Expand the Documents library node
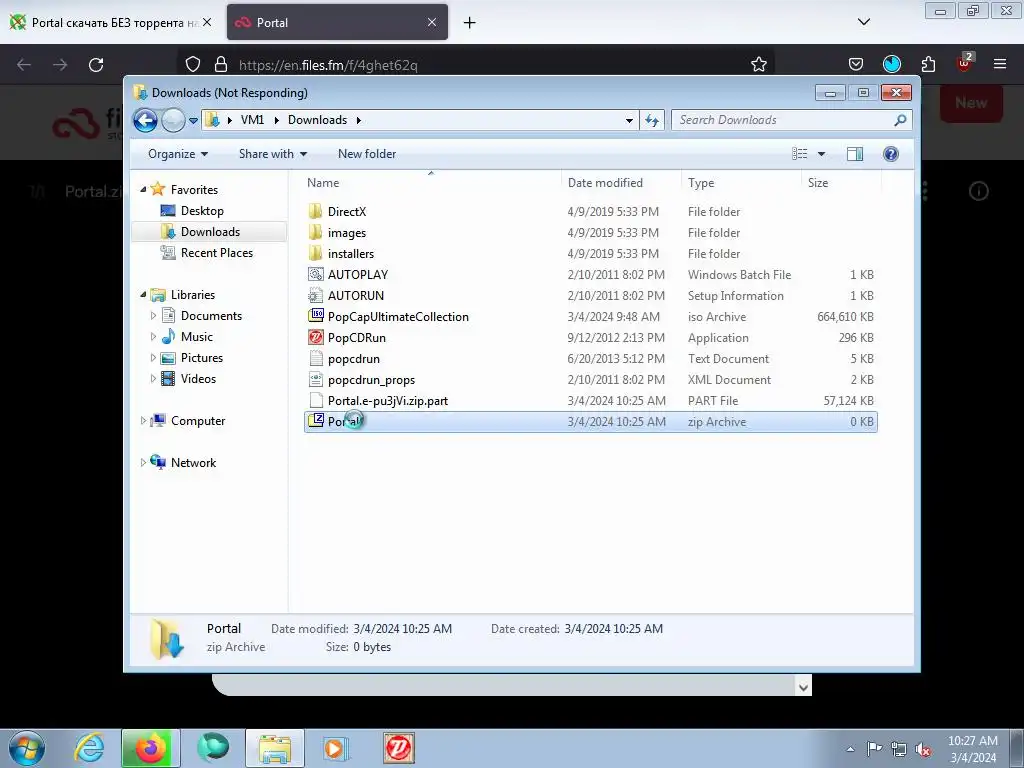The width and height of the screenshot is (1024, 768). click(153, 316)
